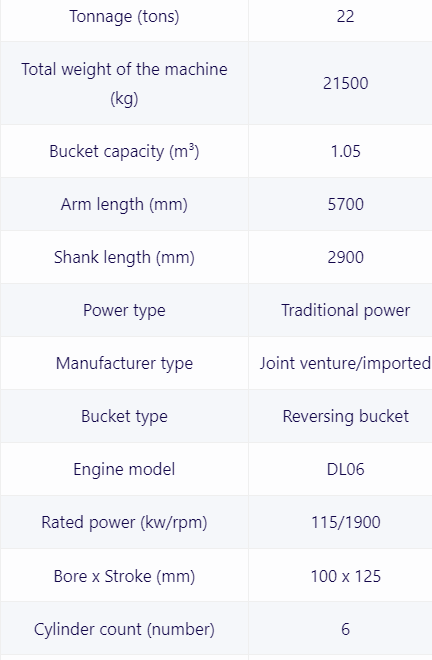Click the Manufacturer type label
Image resolution: width=432 pixels, height=660 pixels.
point(124,364)
